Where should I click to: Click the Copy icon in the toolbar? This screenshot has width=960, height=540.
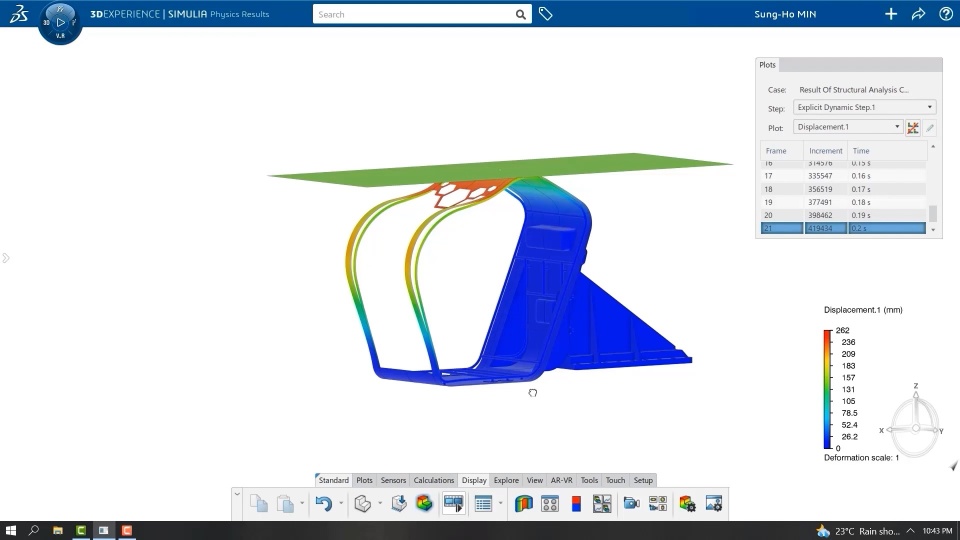click(x=259, y=504)
